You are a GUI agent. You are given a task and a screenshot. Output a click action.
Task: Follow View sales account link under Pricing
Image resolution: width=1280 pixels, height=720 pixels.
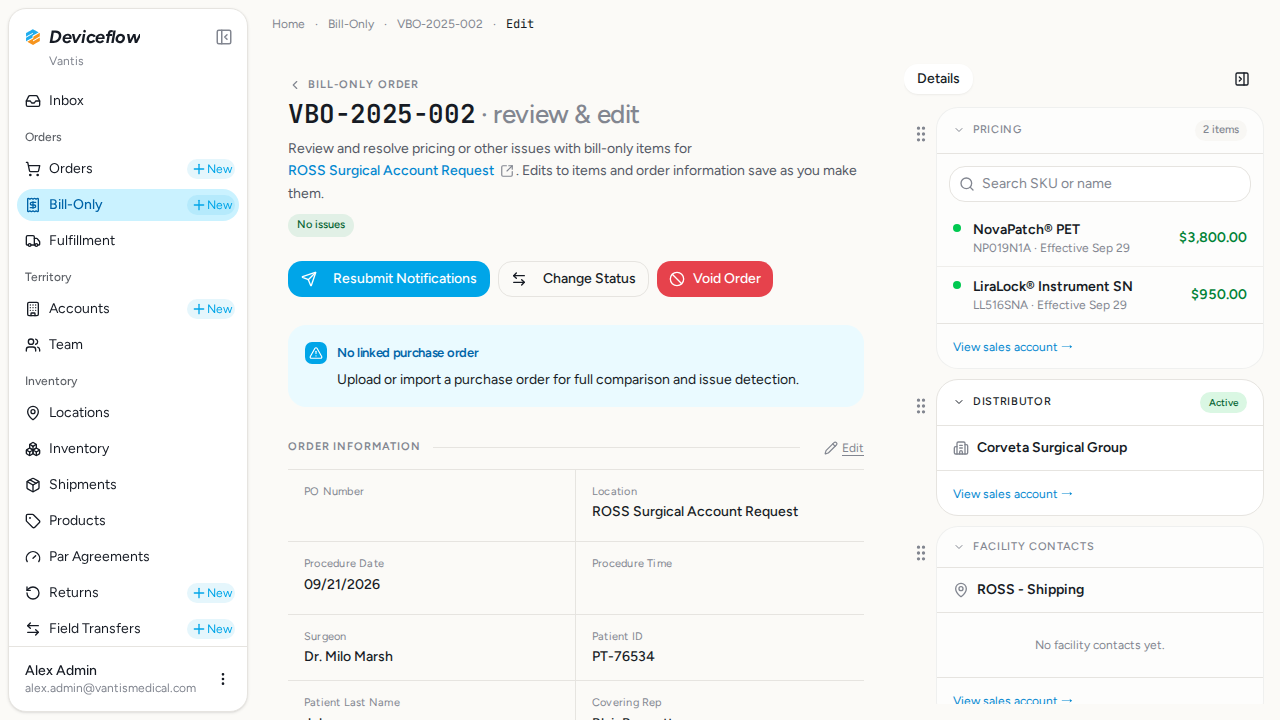tap(1013, 347)
